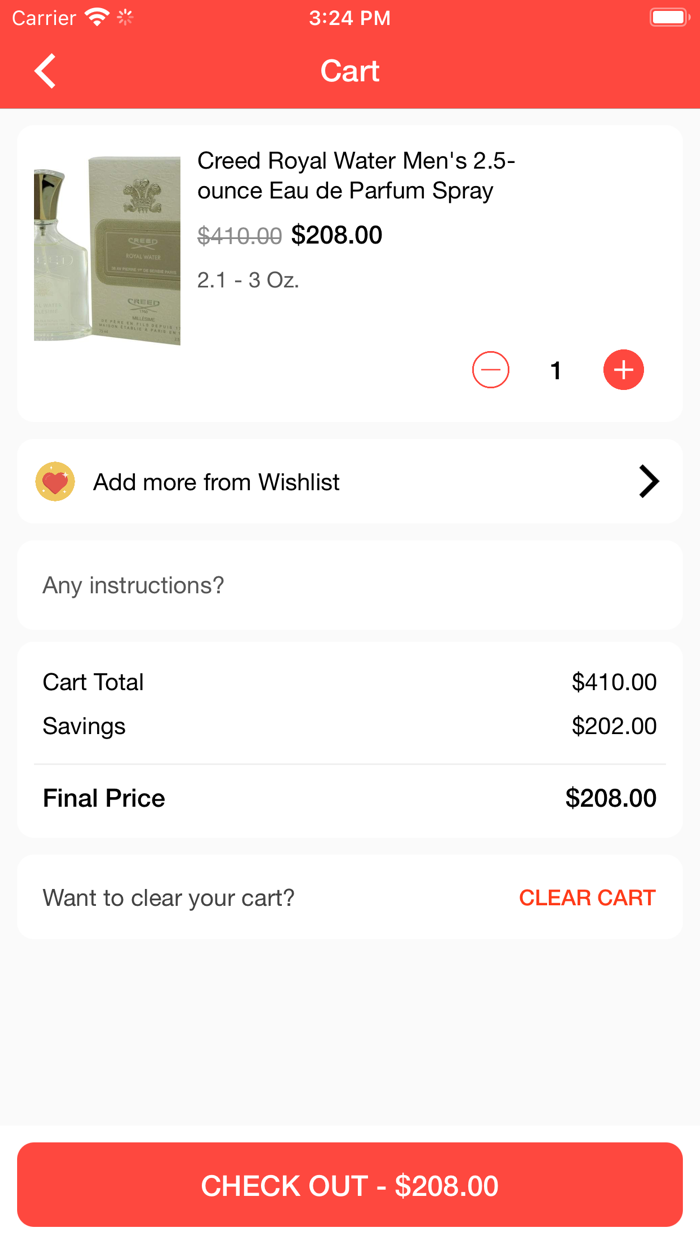The image size is (700, 1244).
Task: Tap the wishlist heart icon
Action: coord(55,482)
